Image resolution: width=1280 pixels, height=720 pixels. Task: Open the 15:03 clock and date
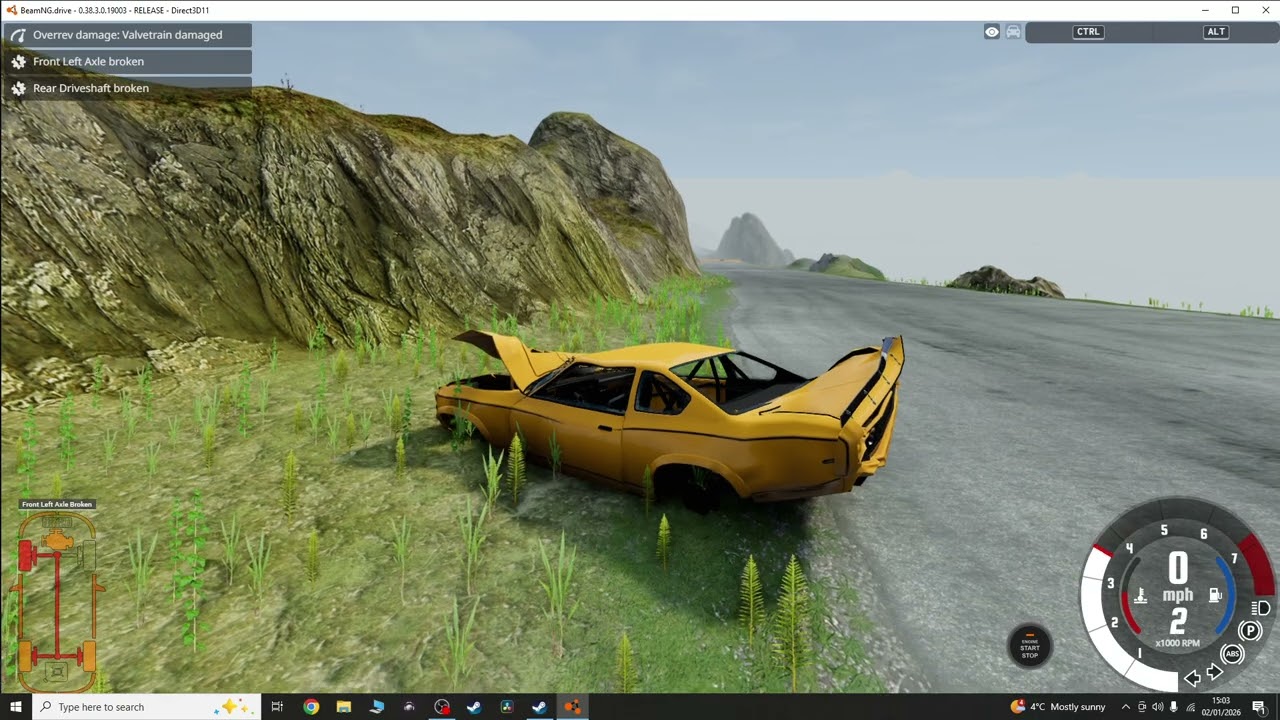click(x=1221, y=707)
